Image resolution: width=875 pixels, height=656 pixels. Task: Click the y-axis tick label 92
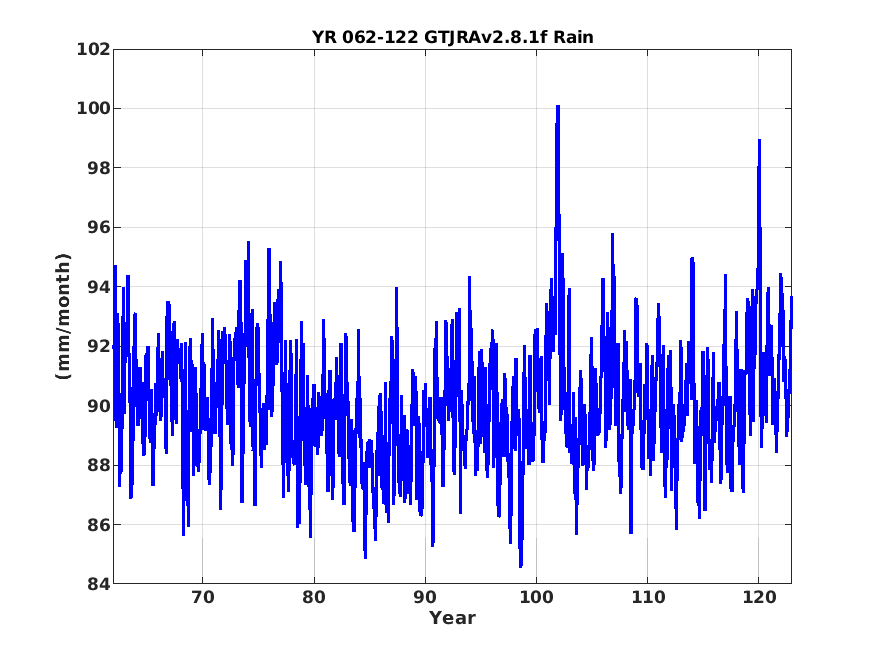click(99, 346)
